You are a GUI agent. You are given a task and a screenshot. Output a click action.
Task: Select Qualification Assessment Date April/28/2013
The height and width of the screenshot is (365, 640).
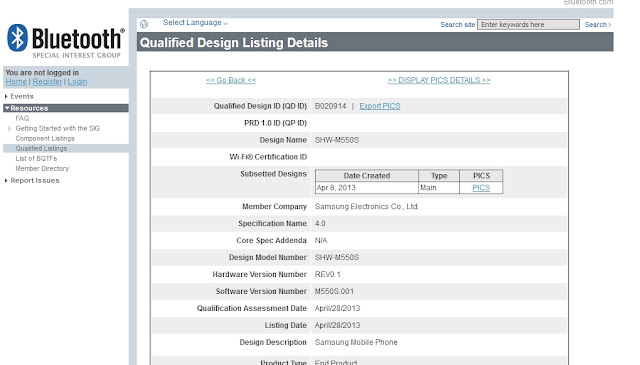click(x=337, y=308)
